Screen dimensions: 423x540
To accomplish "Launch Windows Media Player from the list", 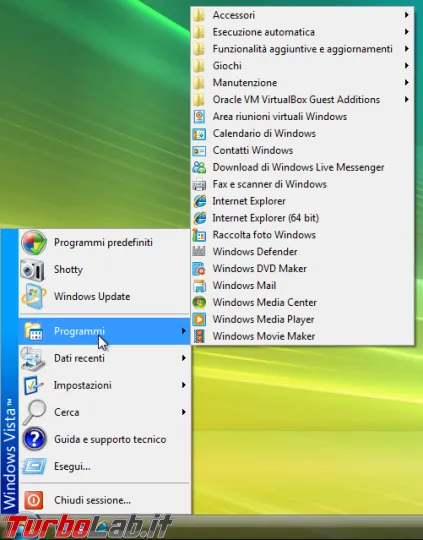I will pos(302,319).
